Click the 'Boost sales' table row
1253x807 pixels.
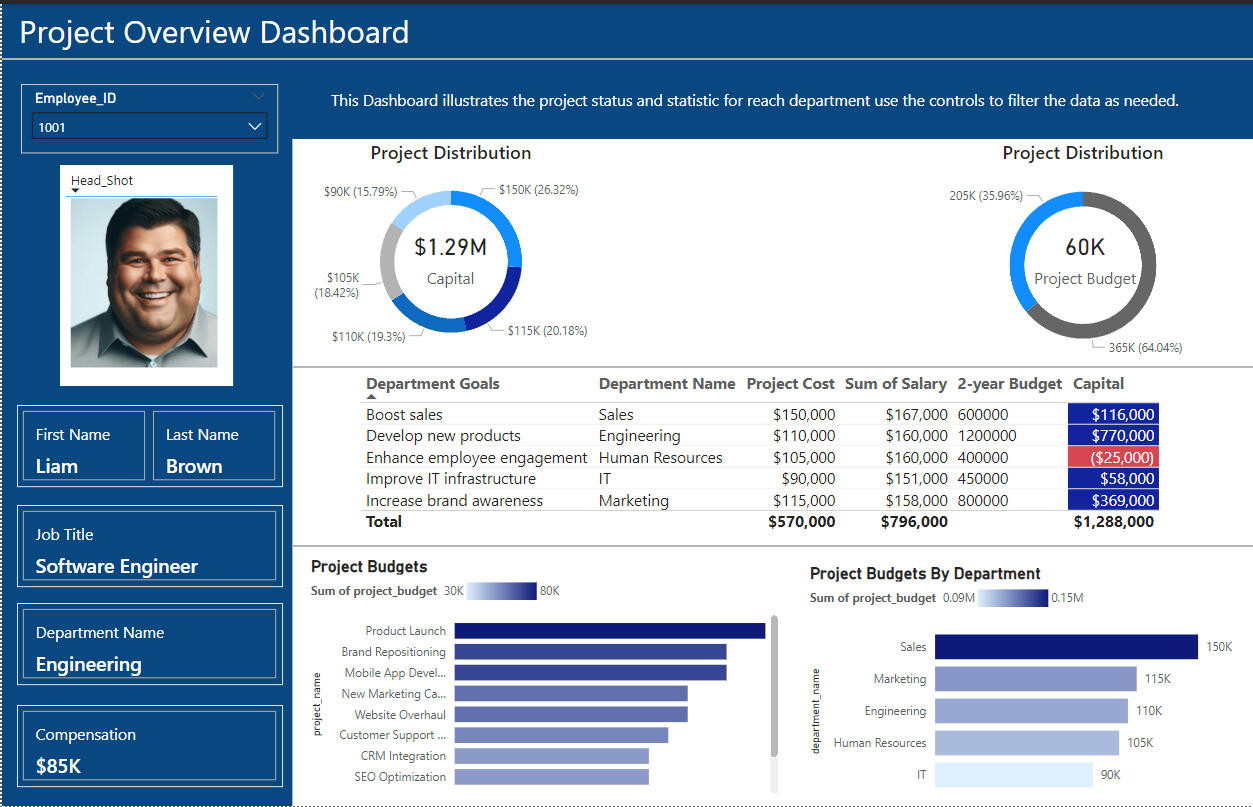pyautogui.click(x=762, y=414)
